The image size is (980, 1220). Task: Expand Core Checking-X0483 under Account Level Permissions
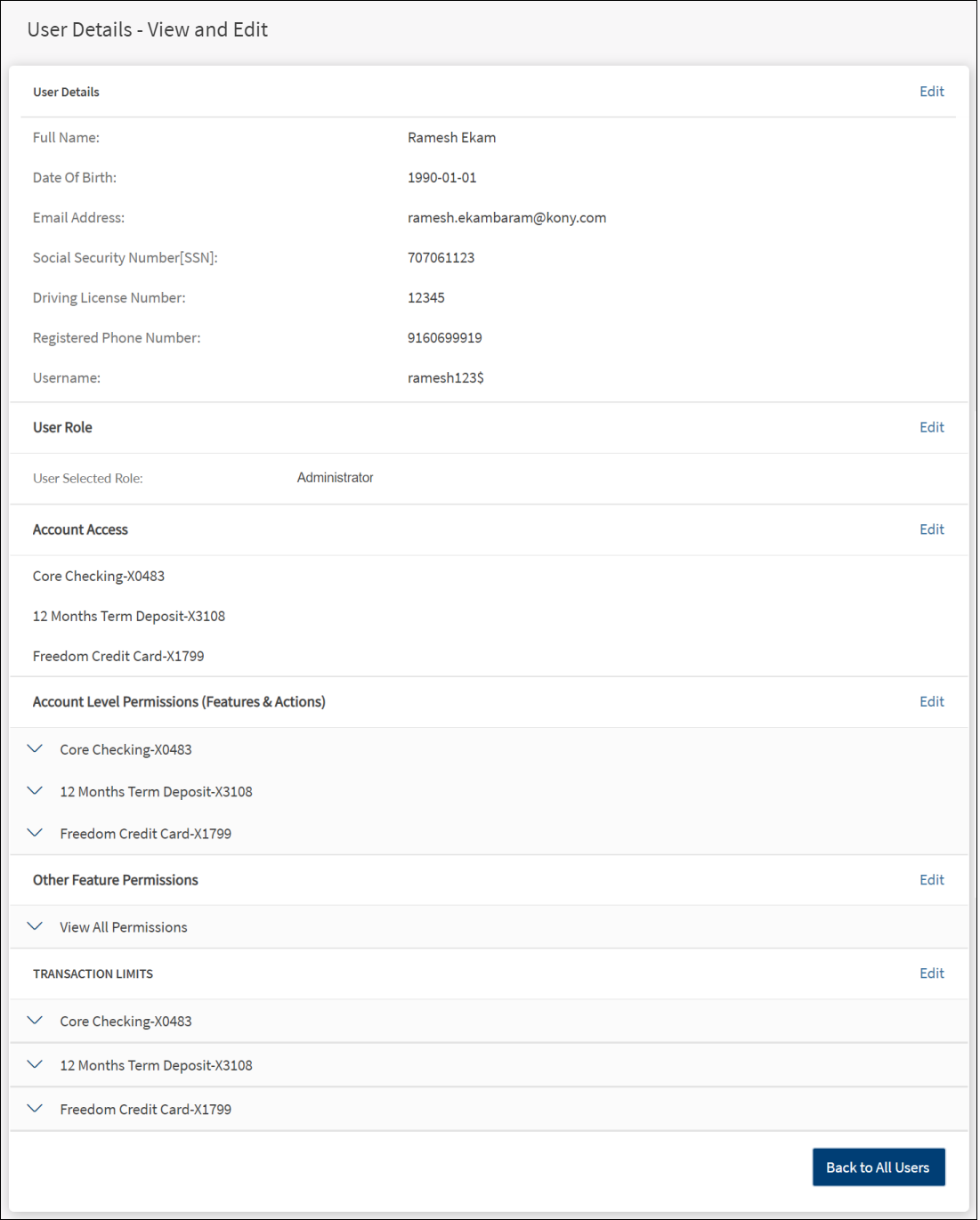tap(36, 749)
